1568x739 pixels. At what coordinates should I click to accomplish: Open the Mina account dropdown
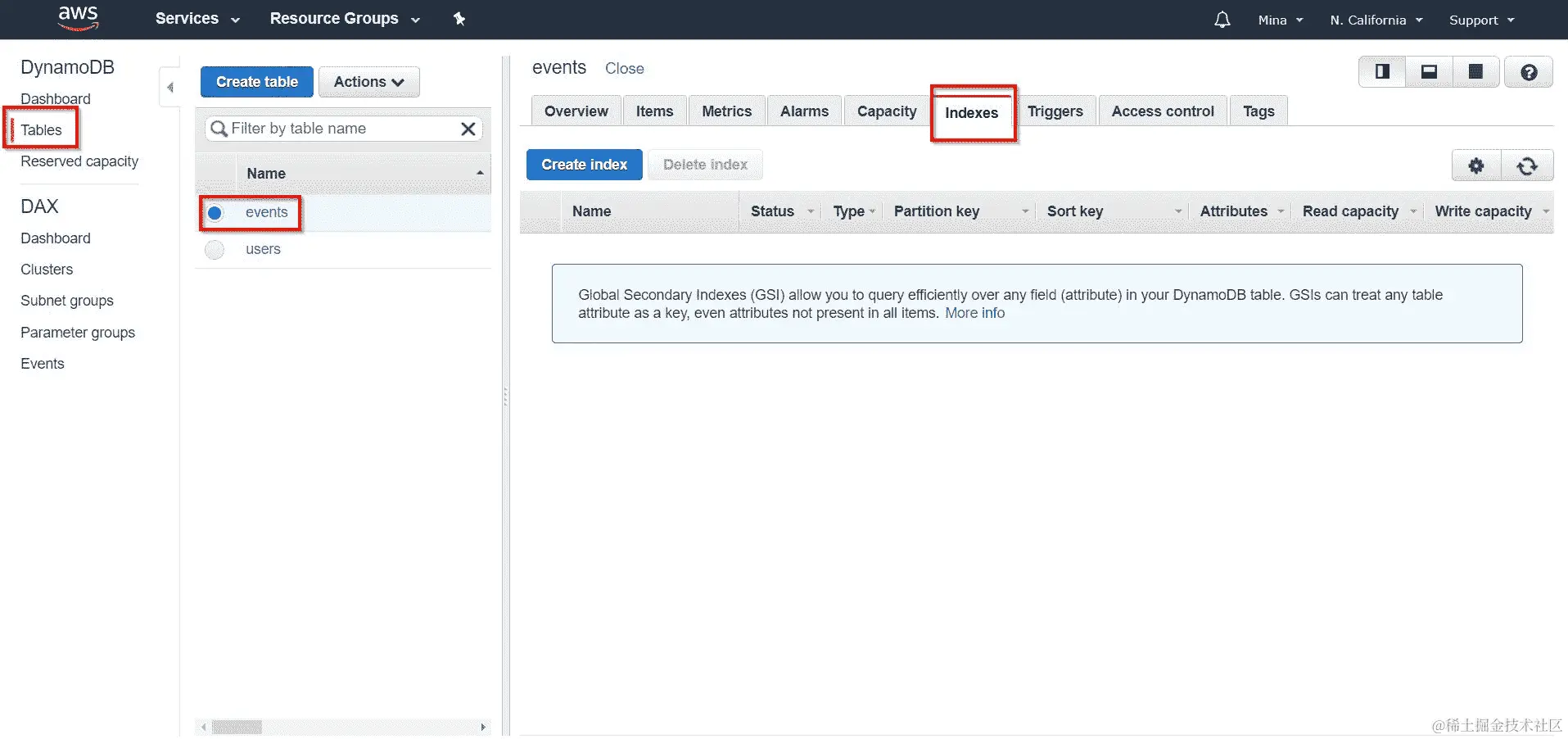1281,20
